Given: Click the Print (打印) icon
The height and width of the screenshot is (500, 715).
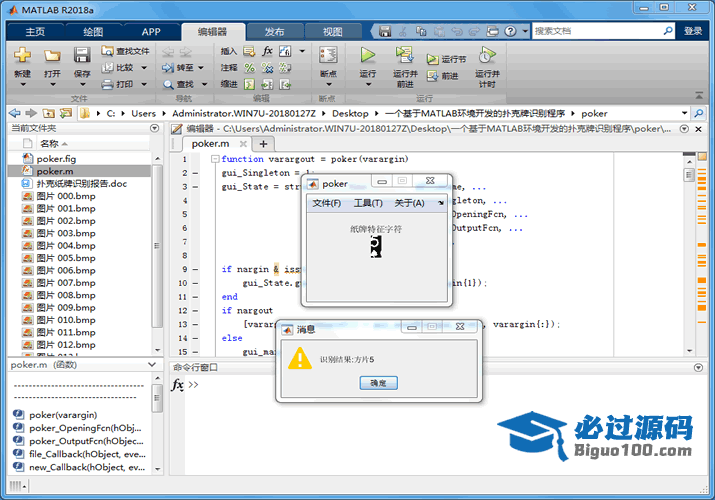Looking at the screenshot, I should point(108,84).
